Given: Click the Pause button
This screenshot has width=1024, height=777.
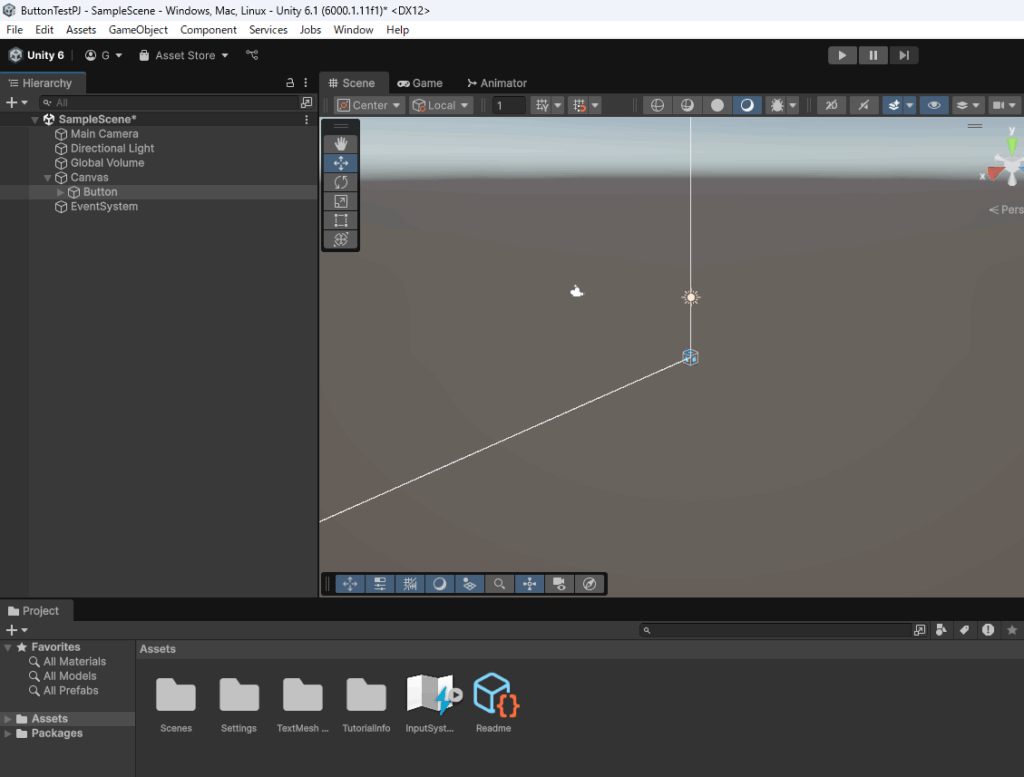Looking at the screenshot, I should (873, 56).
